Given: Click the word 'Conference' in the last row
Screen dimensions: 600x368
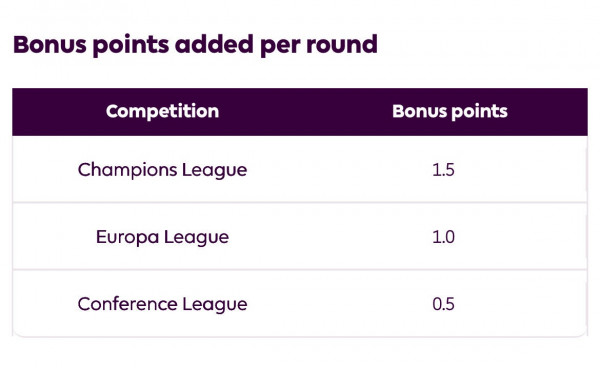Looking at the screenshot, I should 127,304.
